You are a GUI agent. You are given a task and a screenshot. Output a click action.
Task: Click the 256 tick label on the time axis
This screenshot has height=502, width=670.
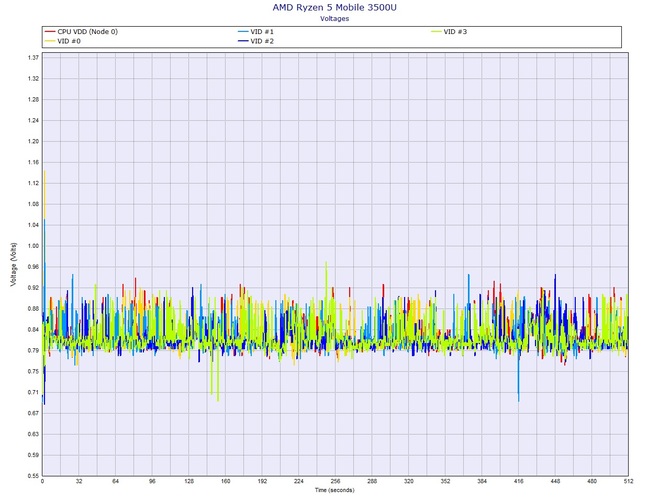click(x=335, y=481)
